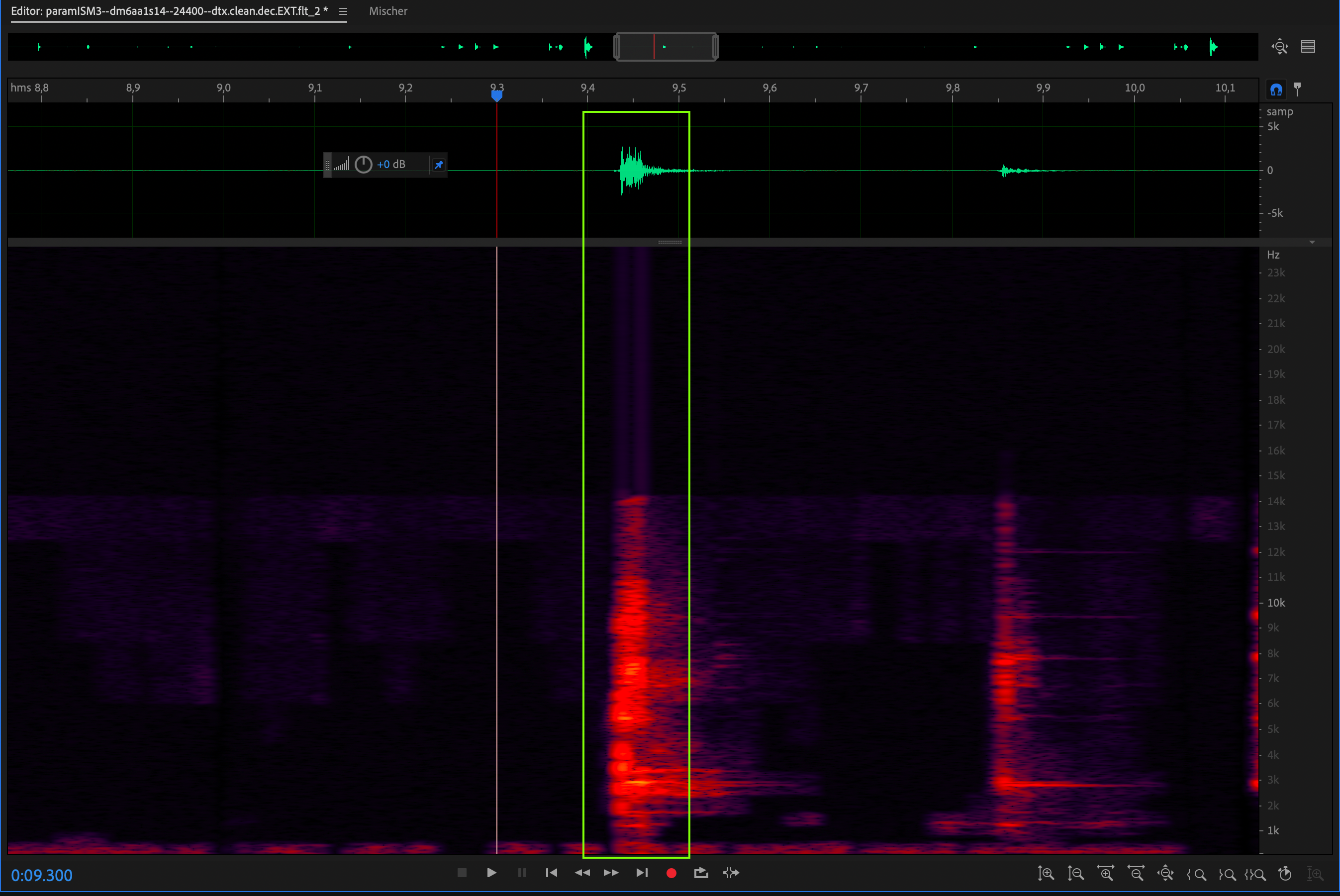Click Zoom In Time icon
The width and height of the screenshot is (1340, 896).
pos(1106,874)
